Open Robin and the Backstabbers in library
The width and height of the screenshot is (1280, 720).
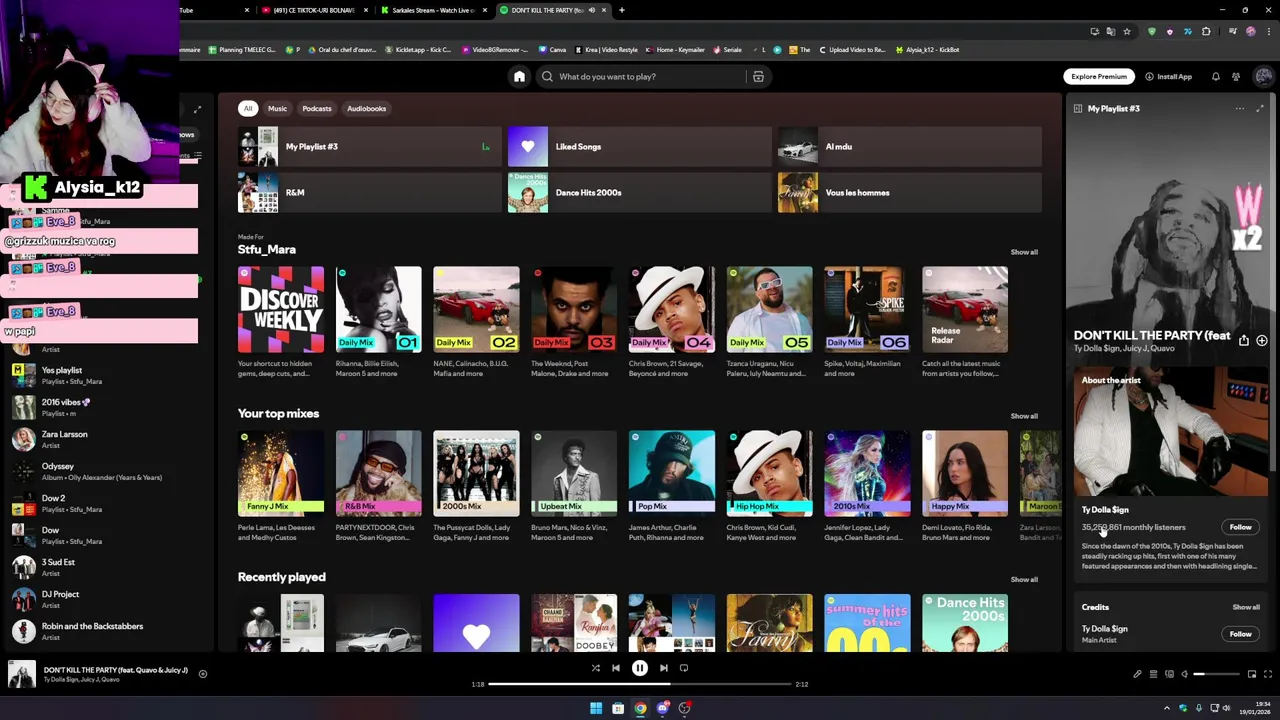(x=105, y=631)
